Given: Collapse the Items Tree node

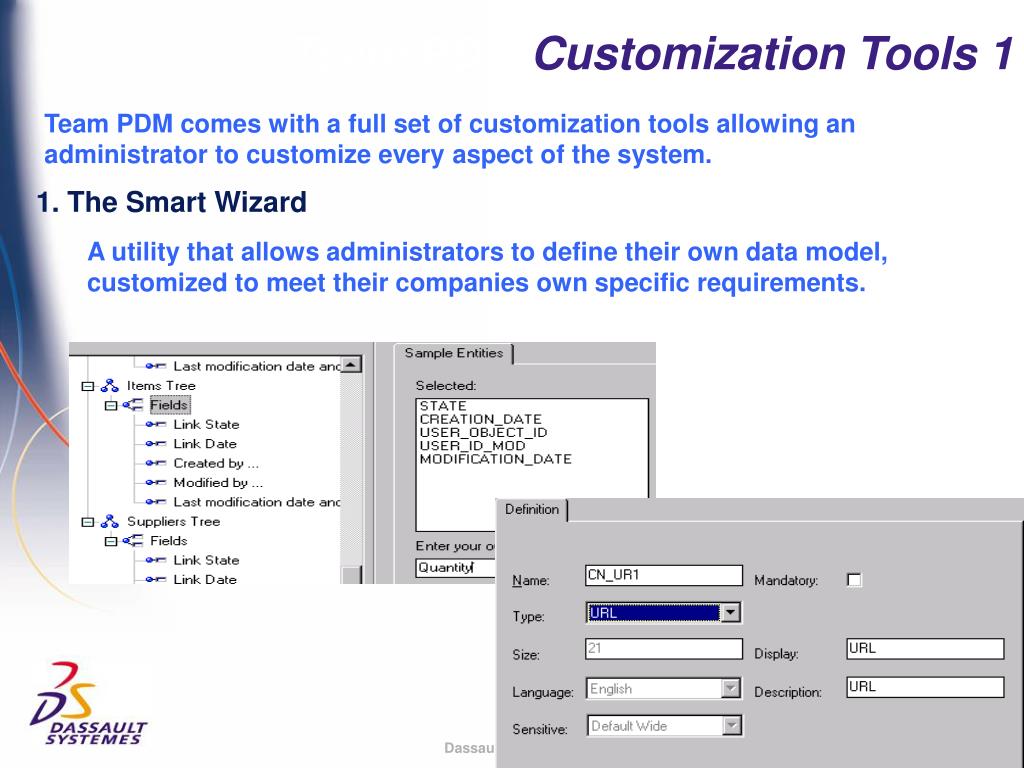Looking at the screenshot, I should click(x=88, y=386).
